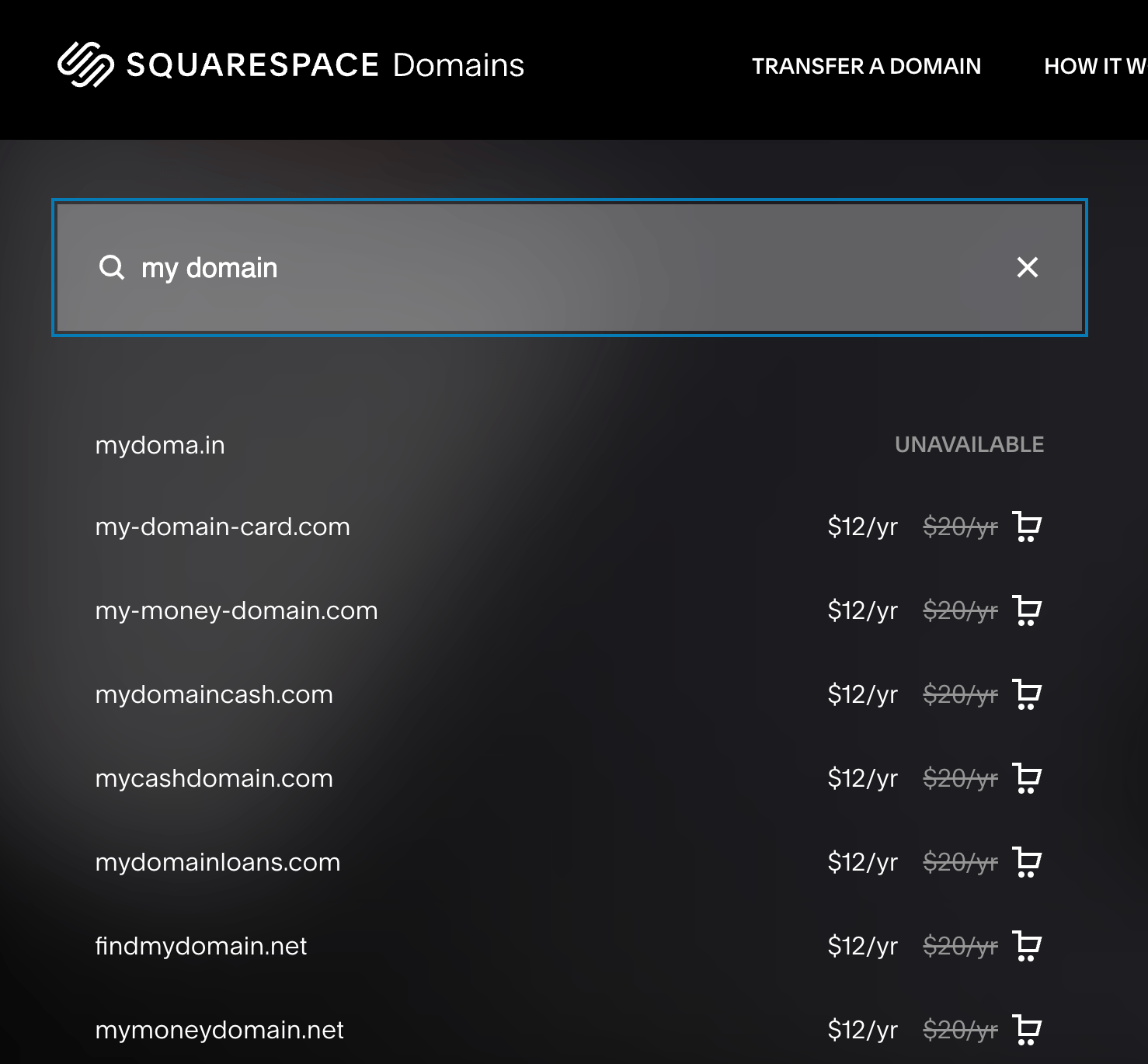Screen dimensions: 1148x1064
Task: Click the crossed-out $20/yr price for findmydomain.net
Action: pyautogui.click(x=960, y=946)
